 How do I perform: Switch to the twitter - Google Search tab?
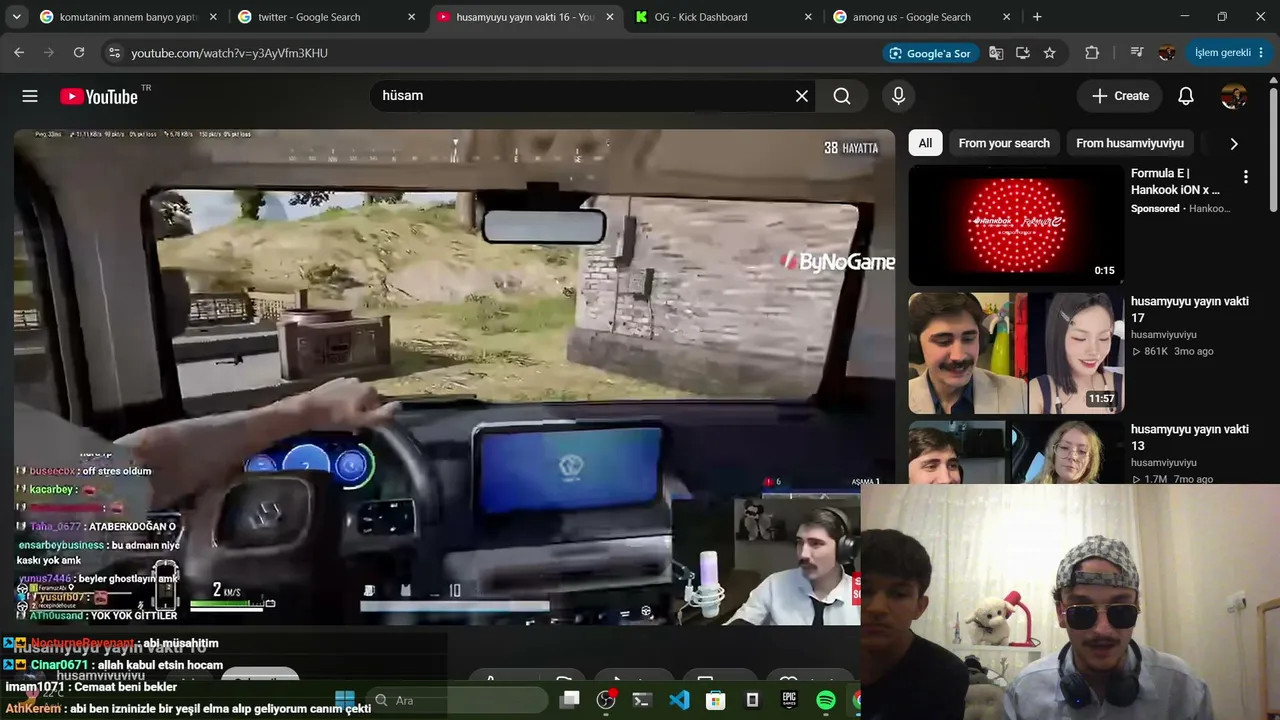tap(326, 17)
